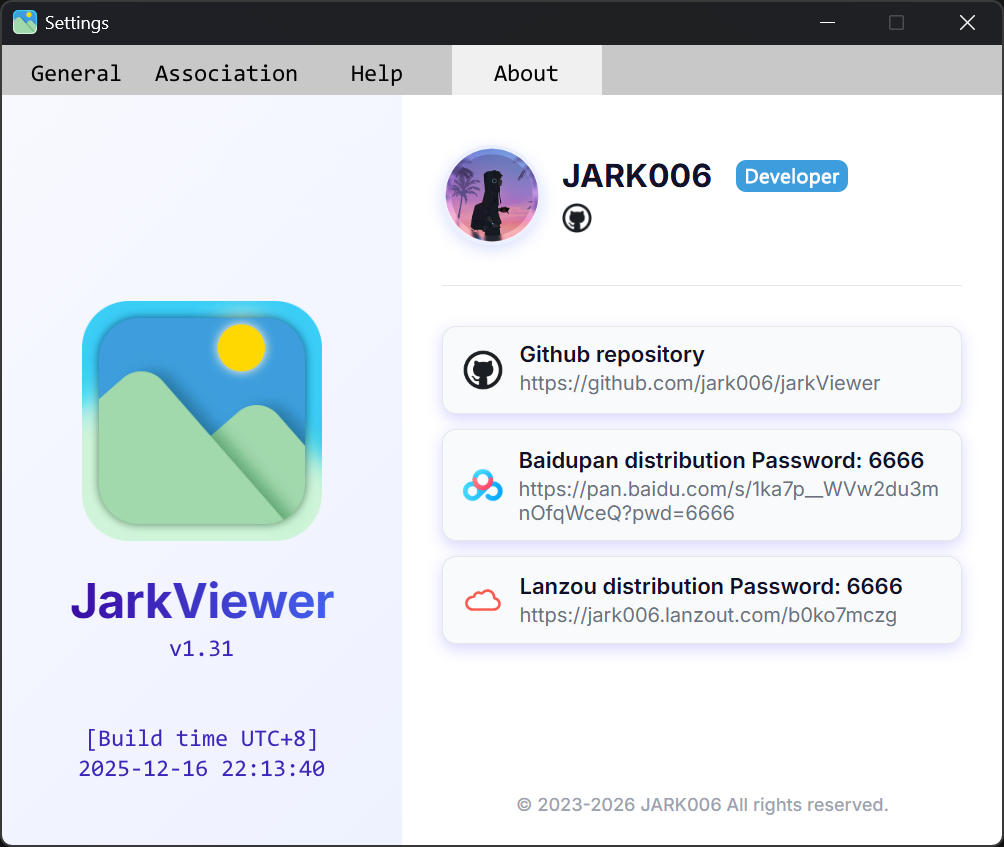
Task: Switch to the General tab
Action: click(x=77, y=72)
